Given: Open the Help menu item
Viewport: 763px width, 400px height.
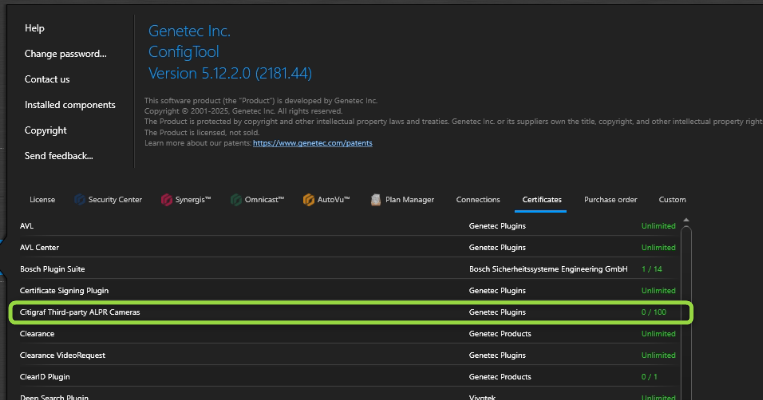Looking at the screenshot, I should click(x=35, y=28).
